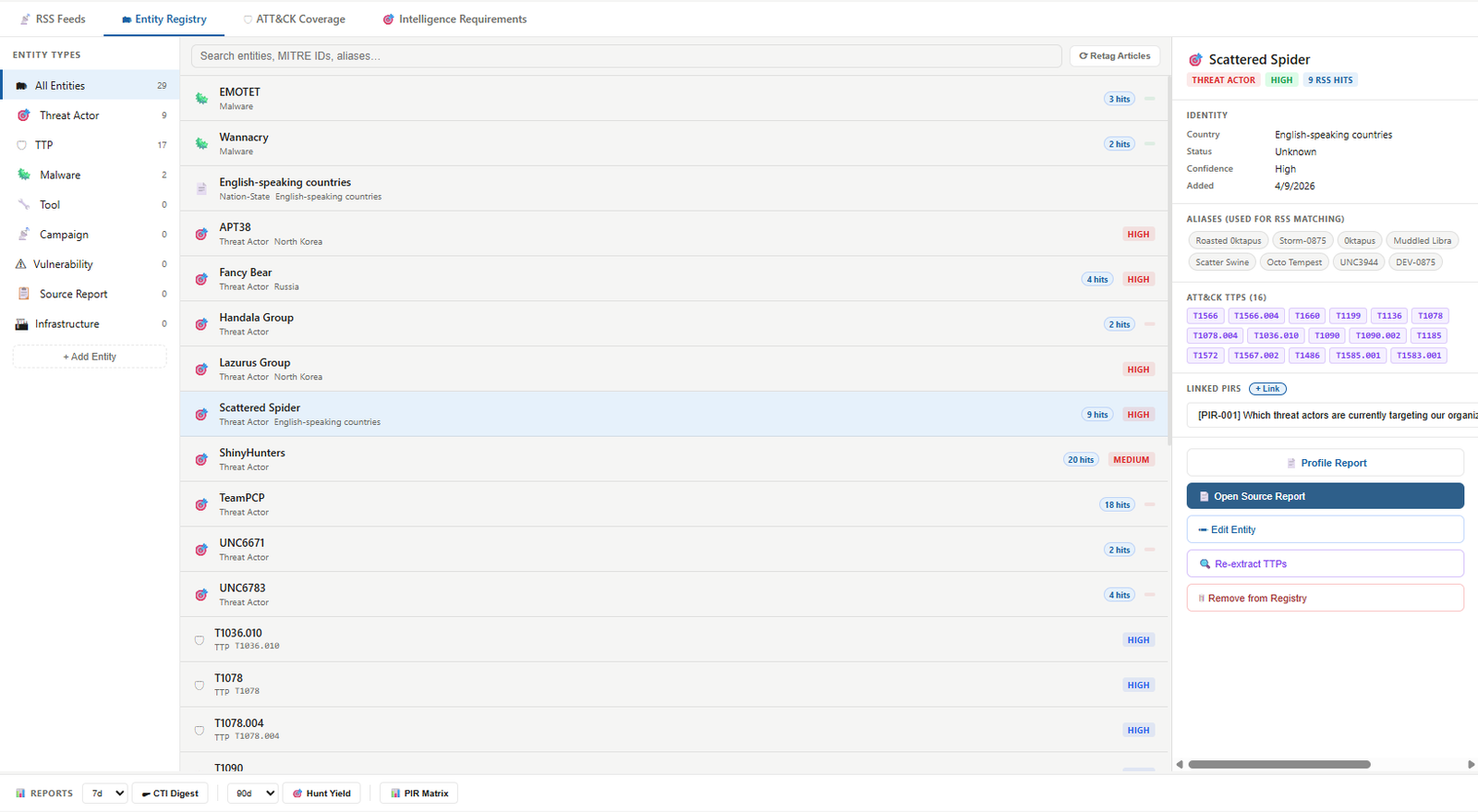
Task: Click the nation-state icon for English-speaking countries
Action: pyautogui.click(x=201, y=189)
